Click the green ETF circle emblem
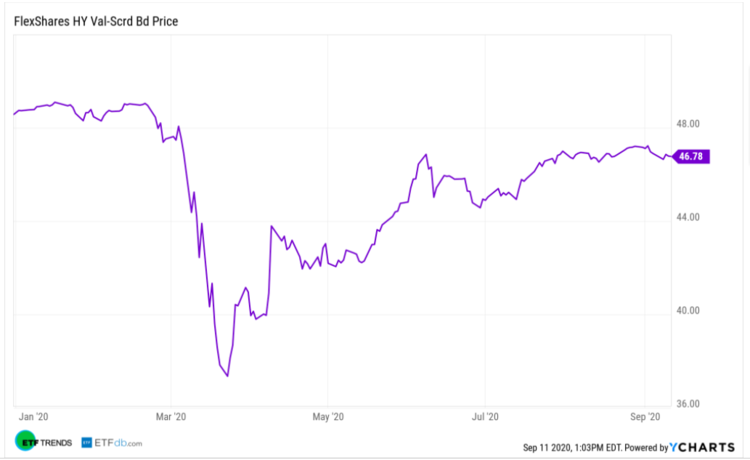Image resolution: width=750 pixels, height=460 pixels. click(24, 441)
